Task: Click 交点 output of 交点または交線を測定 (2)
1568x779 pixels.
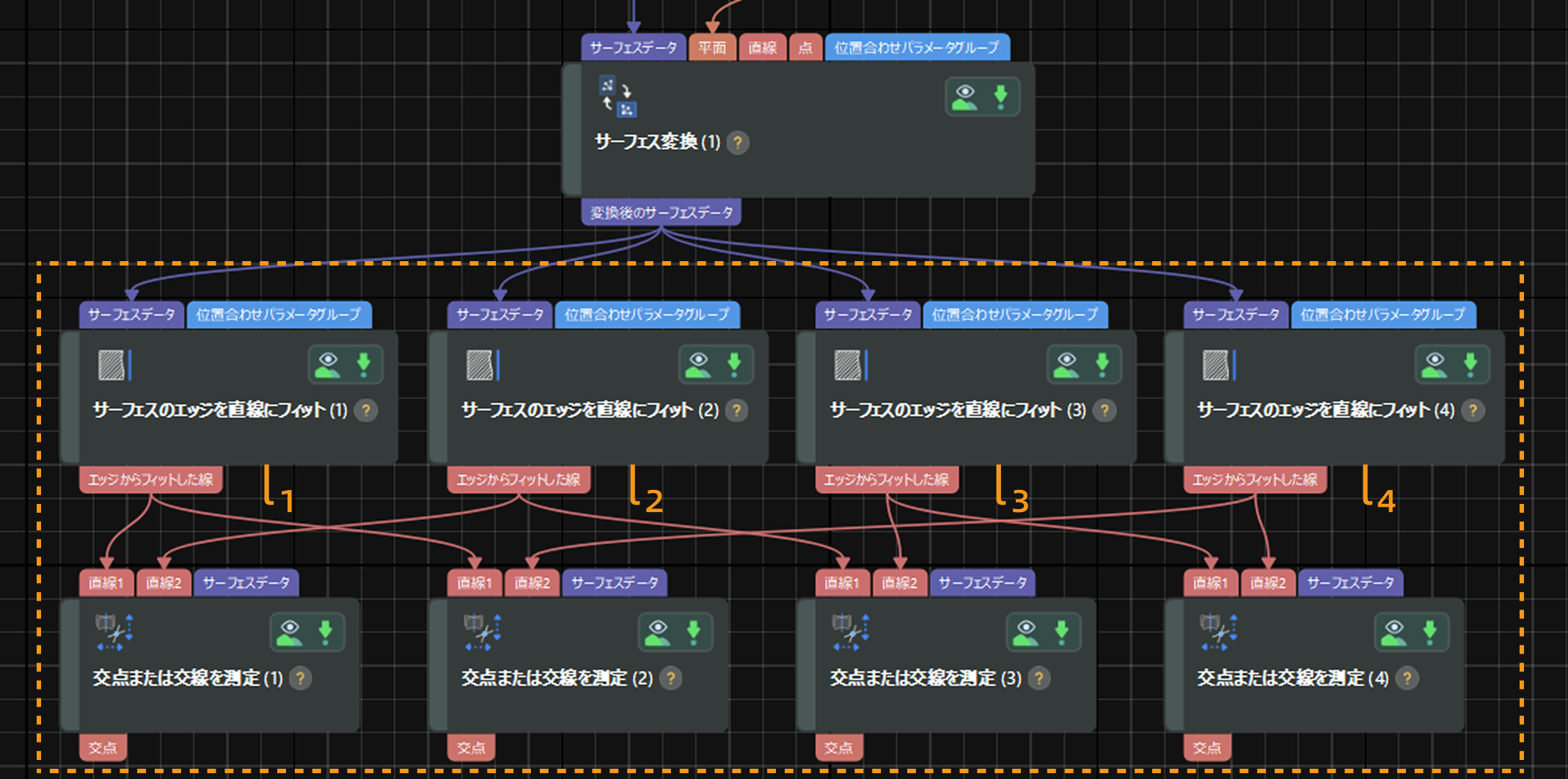Action: coord(471,747)
